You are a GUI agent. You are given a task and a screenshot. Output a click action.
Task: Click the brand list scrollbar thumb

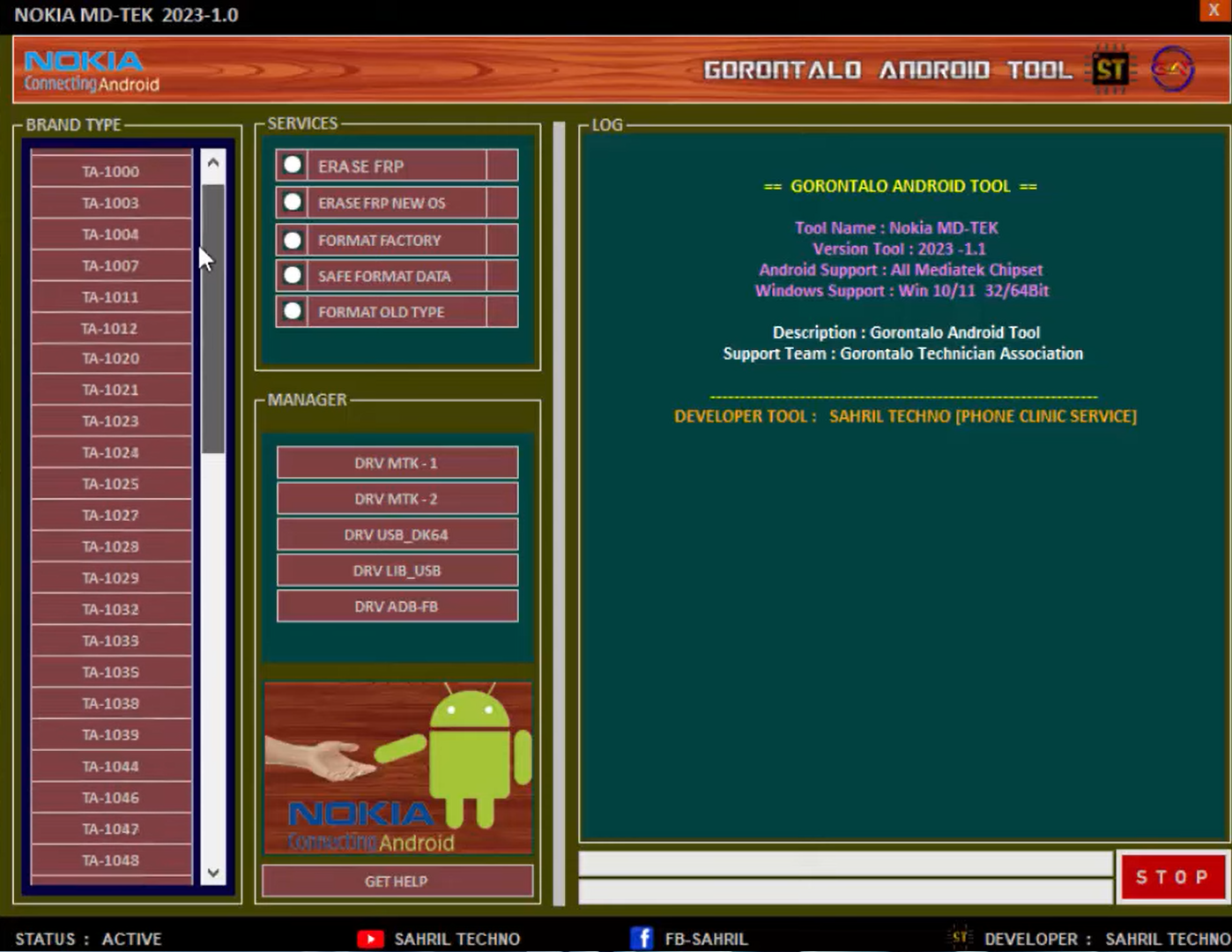point(212,319)
